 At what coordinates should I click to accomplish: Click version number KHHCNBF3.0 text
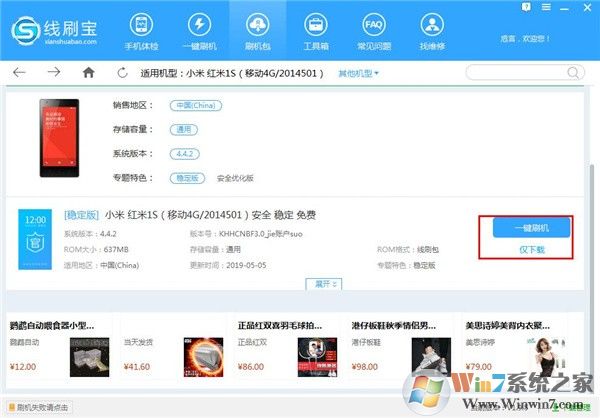(261, 234)
